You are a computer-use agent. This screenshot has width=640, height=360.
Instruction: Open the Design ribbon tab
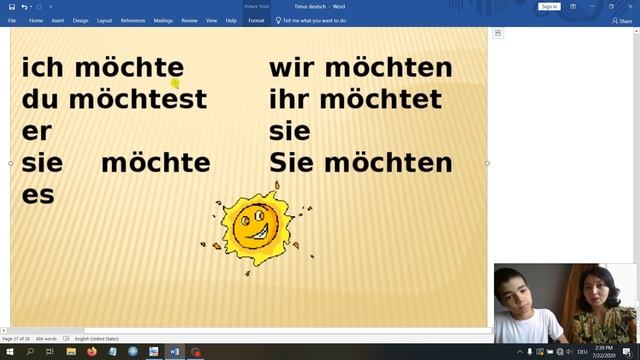click(80, 20)
